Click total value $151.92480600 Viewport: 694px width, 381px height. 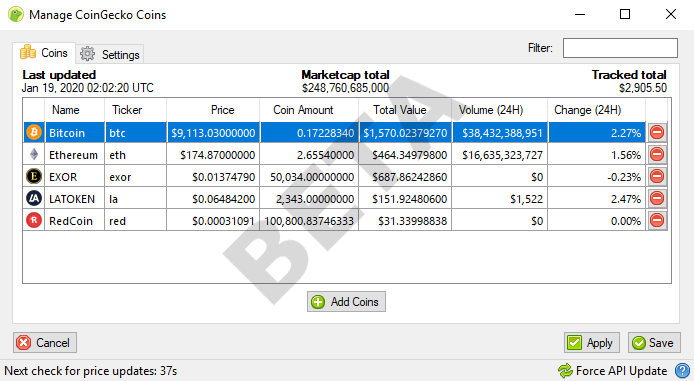tap(405, 199)
